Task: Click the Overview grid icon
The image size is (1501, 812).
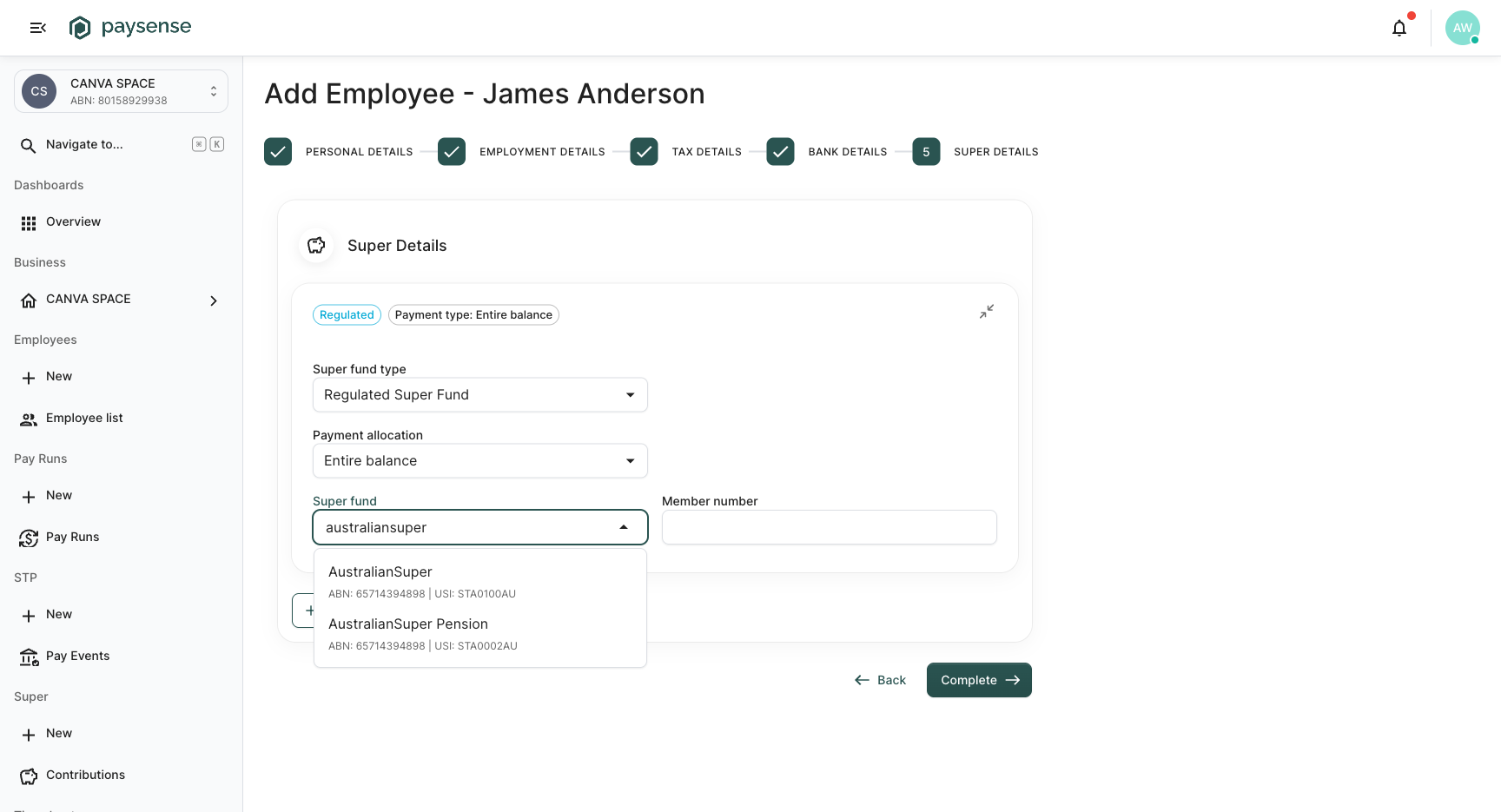Action: pos(29,223)
